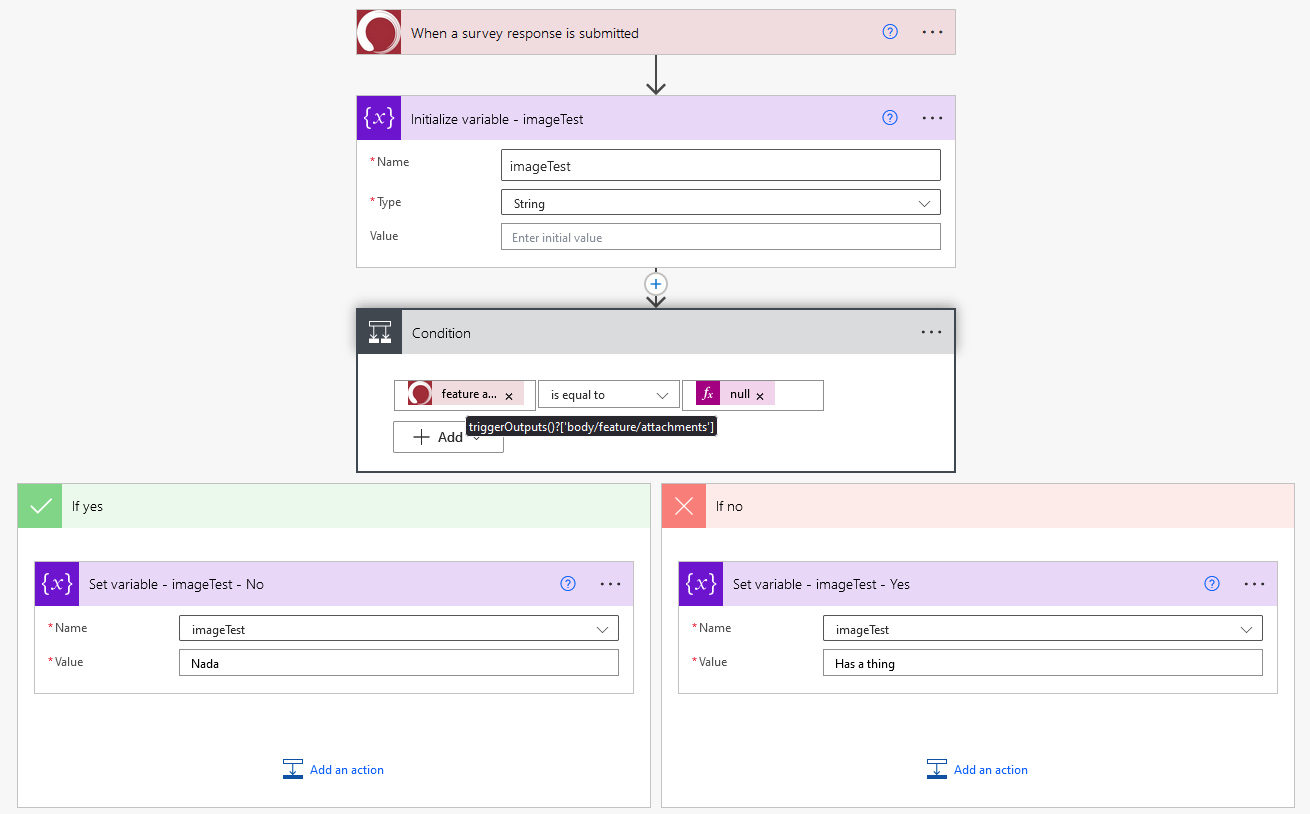Add an action in the If yes branch
The image size is (1310, 814).
(x=334, y=769)
